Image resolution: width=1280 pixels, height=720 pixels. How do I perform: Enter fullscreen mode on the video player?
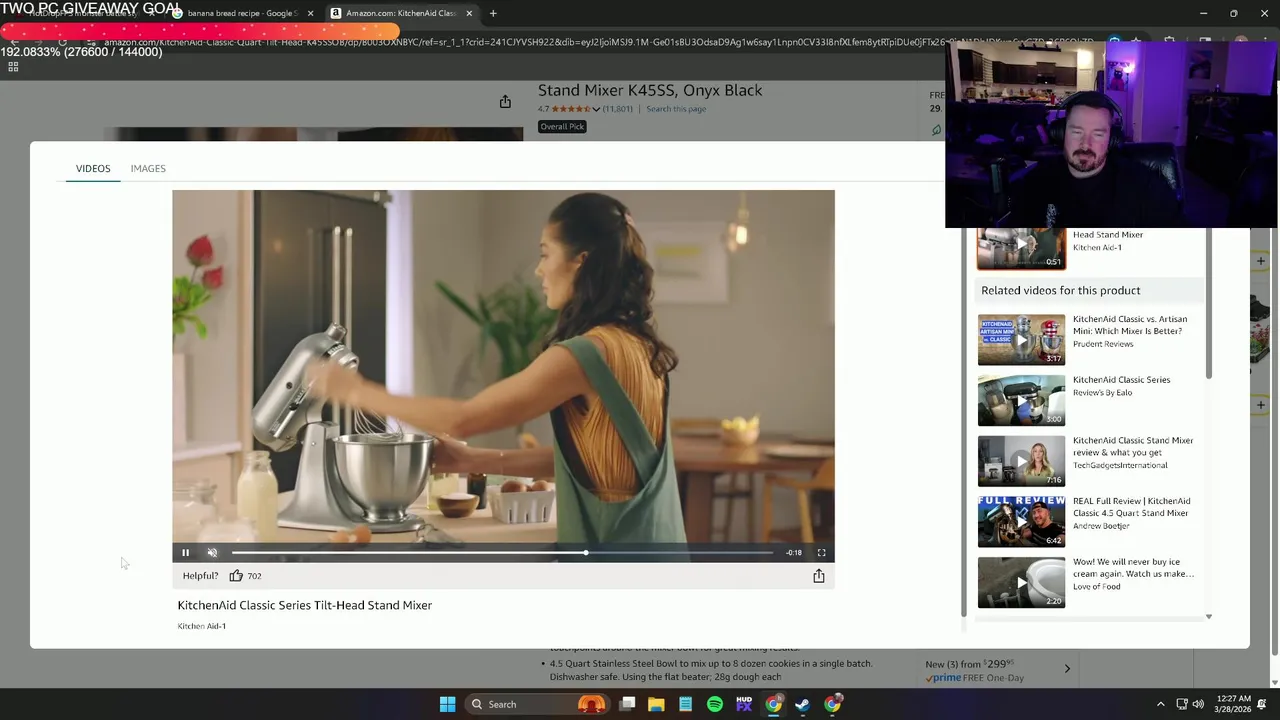point(821,552)
